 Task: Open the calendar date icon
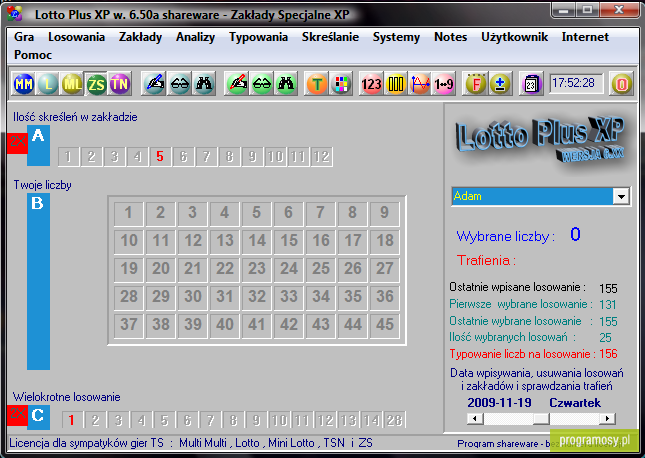tap(531, 84)
